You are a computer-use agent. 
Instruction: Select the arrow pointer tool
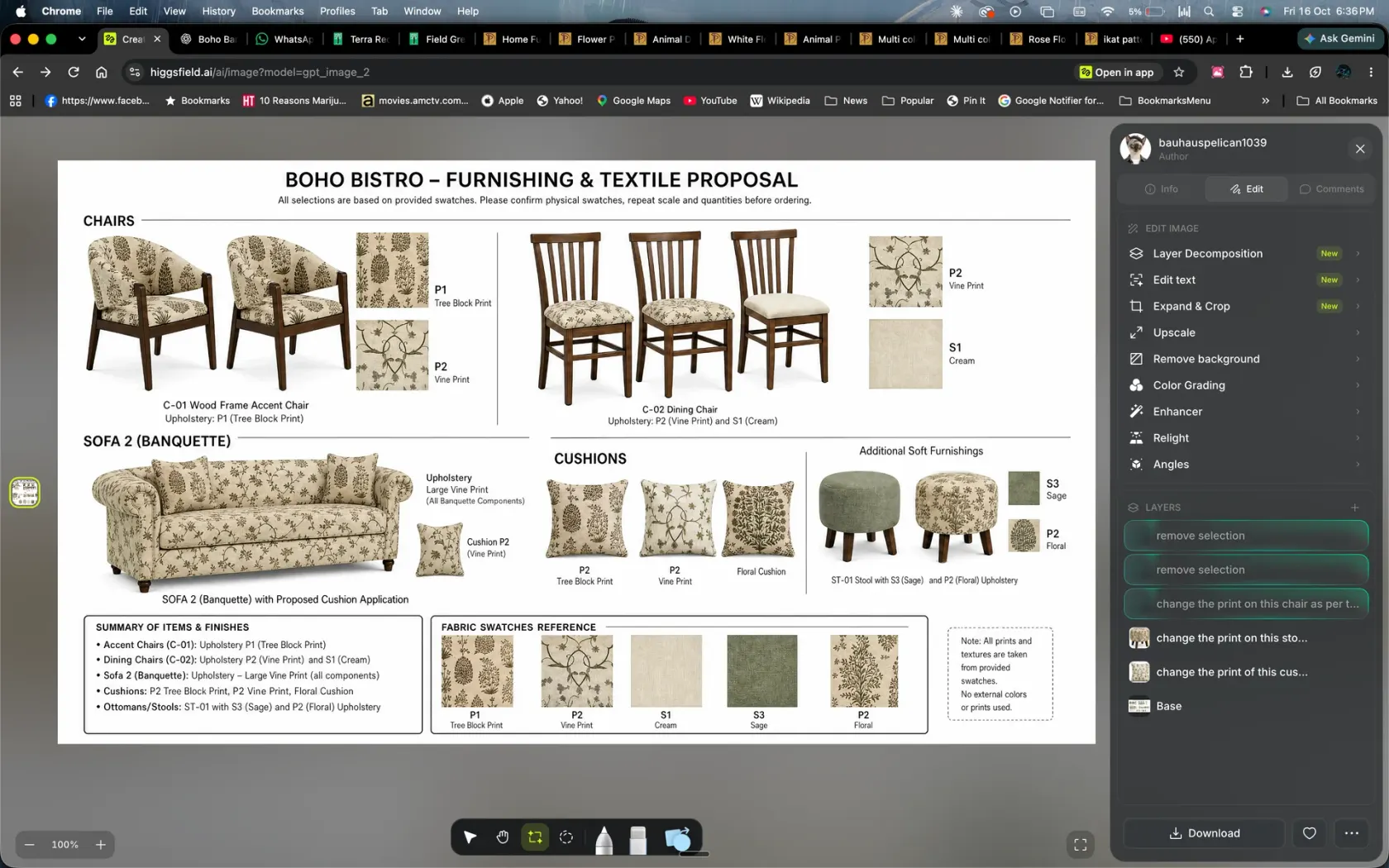point(470,837)
